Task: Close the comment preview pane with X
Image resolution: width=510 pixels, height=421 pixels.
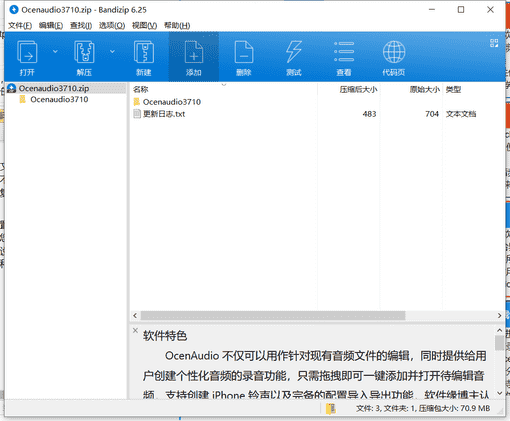Action: click(x=135, y=330)
